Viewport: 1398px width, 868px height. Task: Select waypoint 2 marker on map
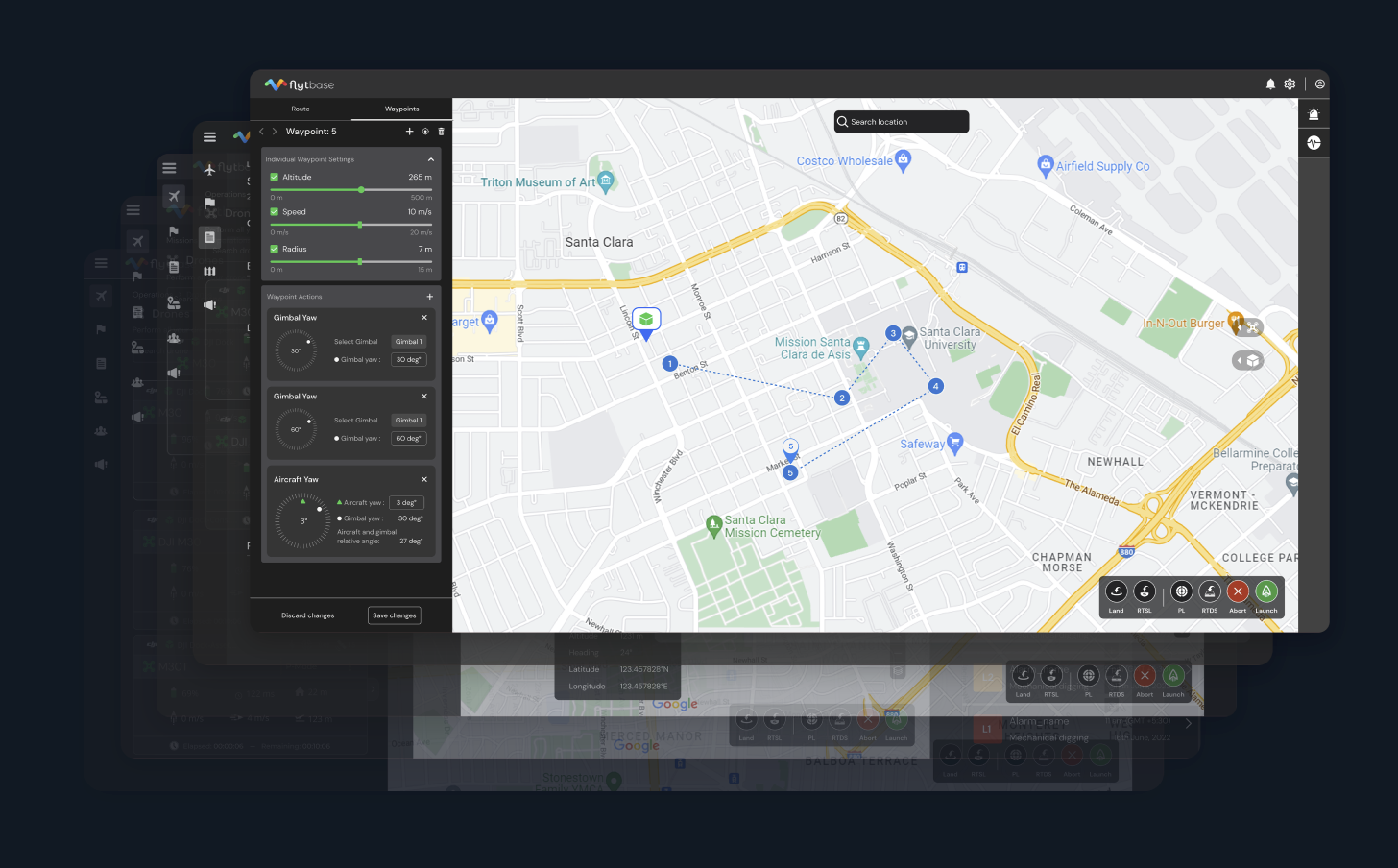coord(842,398)
